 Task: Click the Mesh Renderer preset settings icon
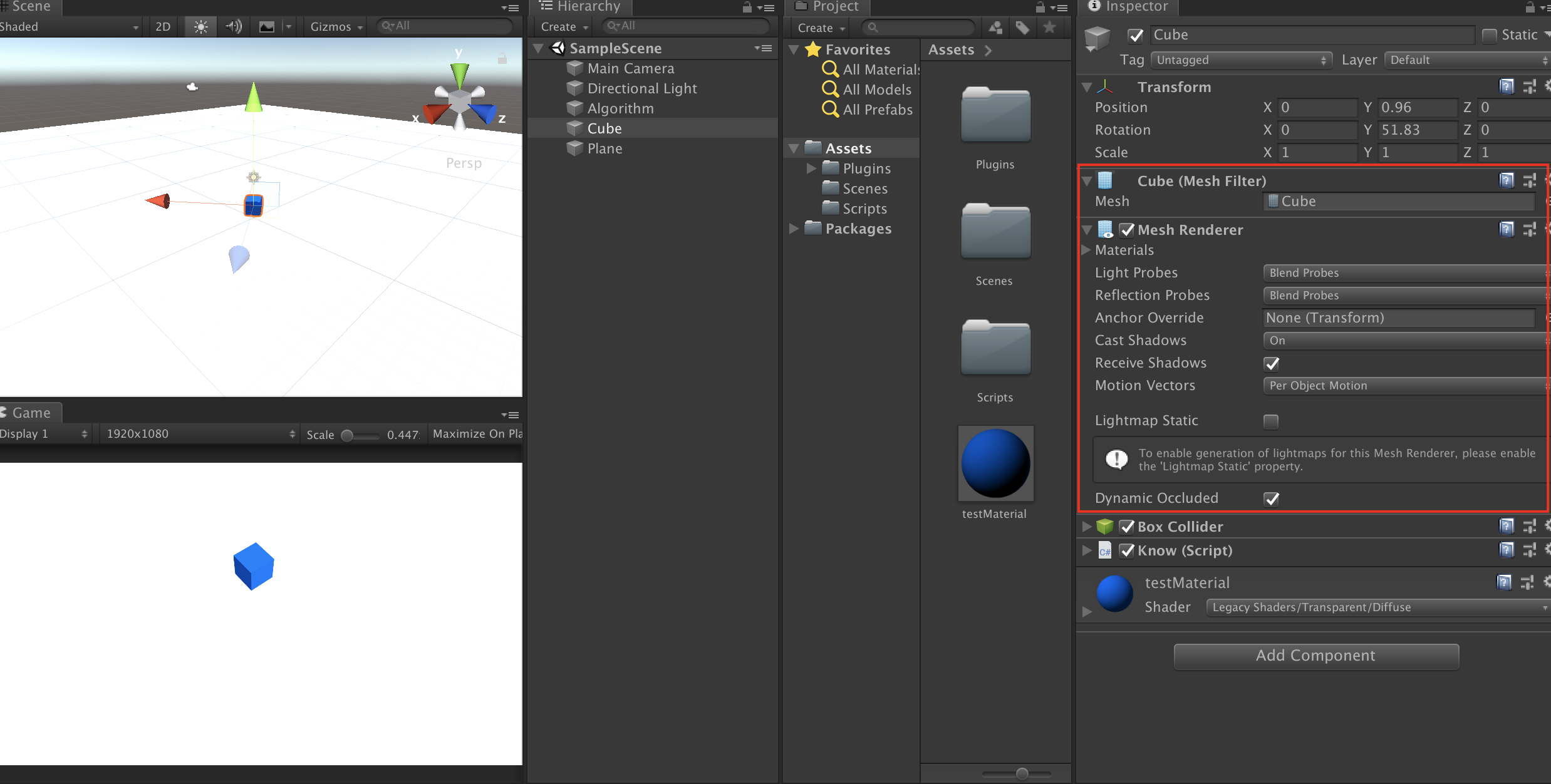pyautogui.click(x=1529, y=230)
